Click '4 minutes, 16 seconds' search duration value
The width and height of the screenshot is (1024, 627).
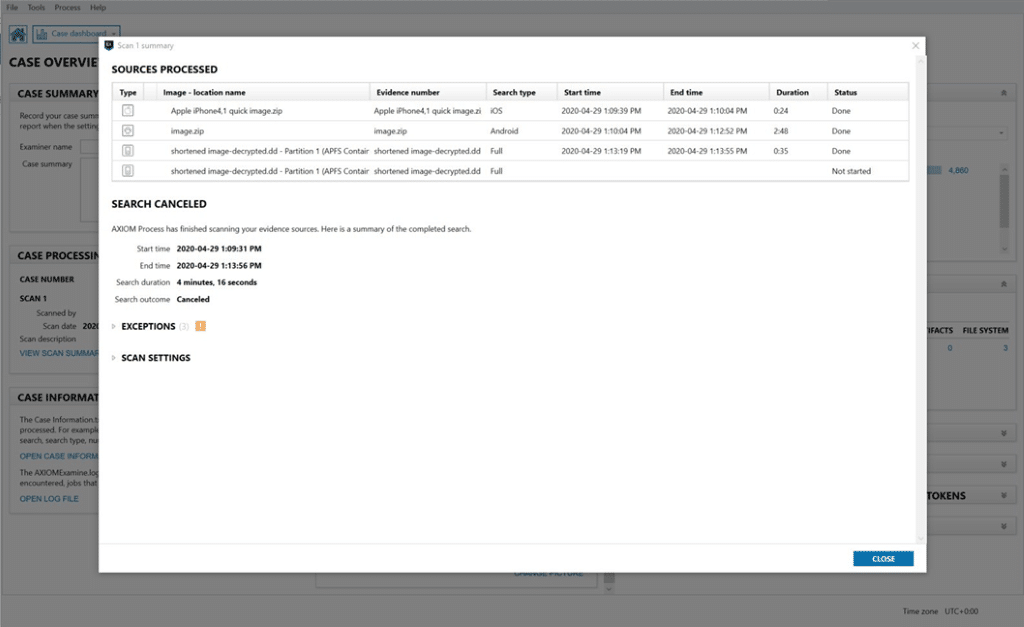217,282
